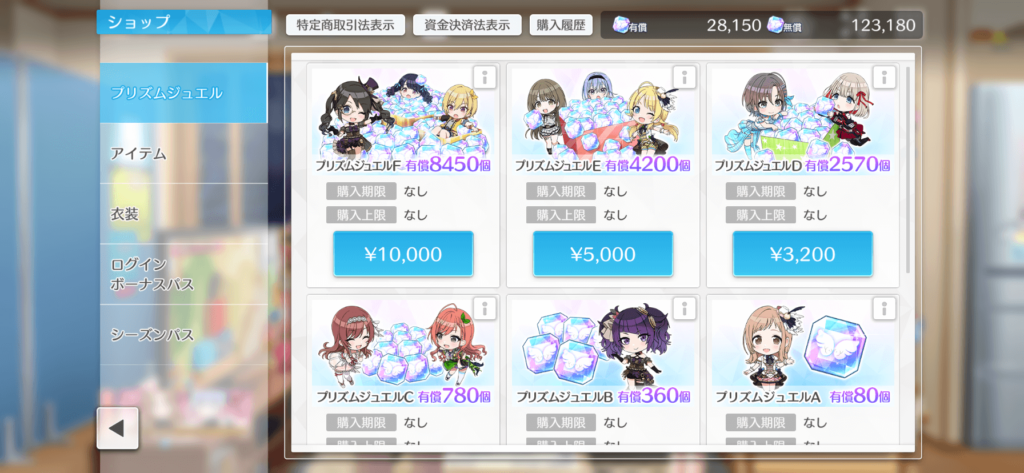This screenshot has height=473, width=1024.
Task: Tap the paid (有償) jewel icon
Action: pyautogui.click(x=620, y=25)
